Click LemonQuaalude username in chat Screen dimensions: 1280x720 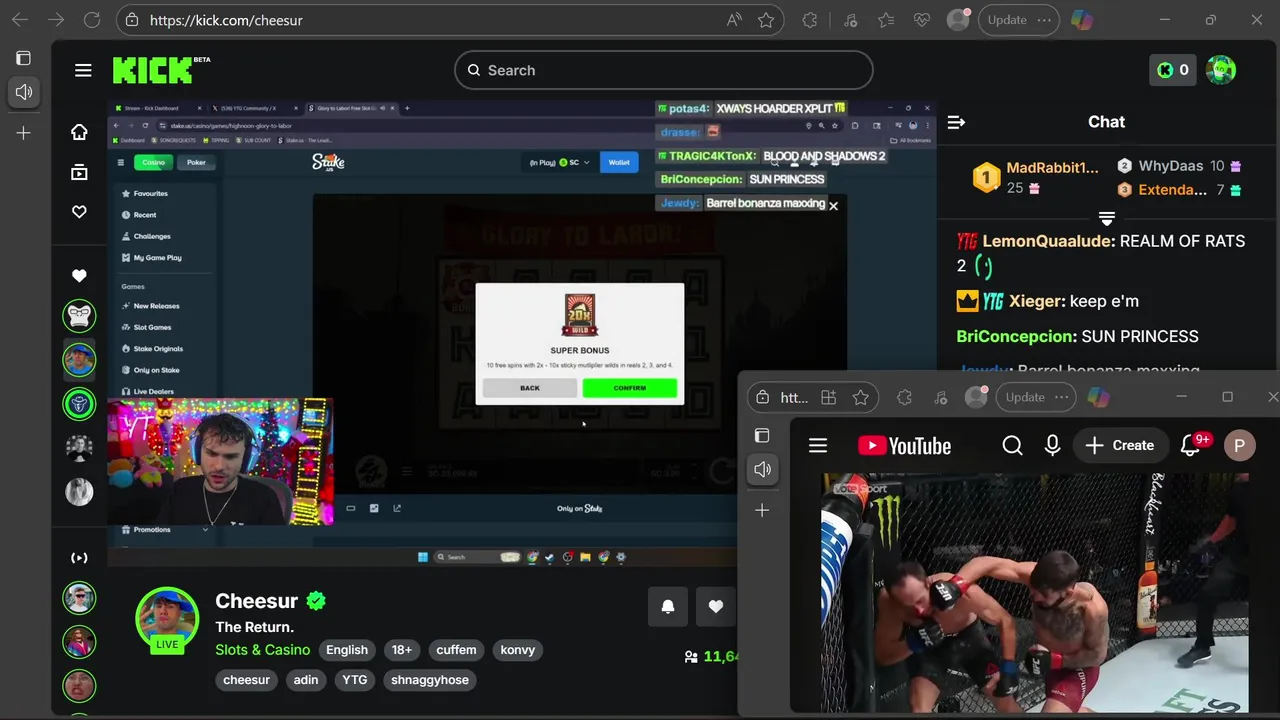coord(1047,241)
